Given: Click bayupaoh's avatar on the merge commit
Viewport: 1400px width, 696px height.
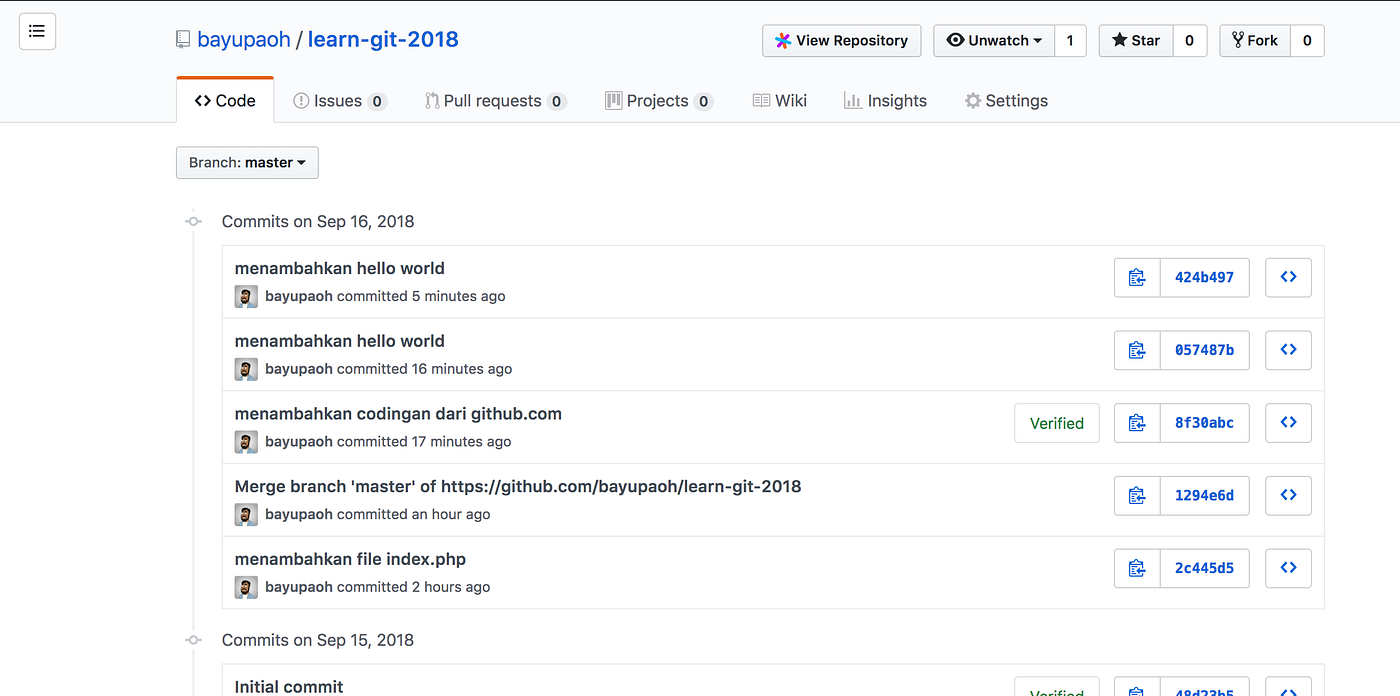Looking at the screenshot, I should pyautogui.click(x=246, y=514).
